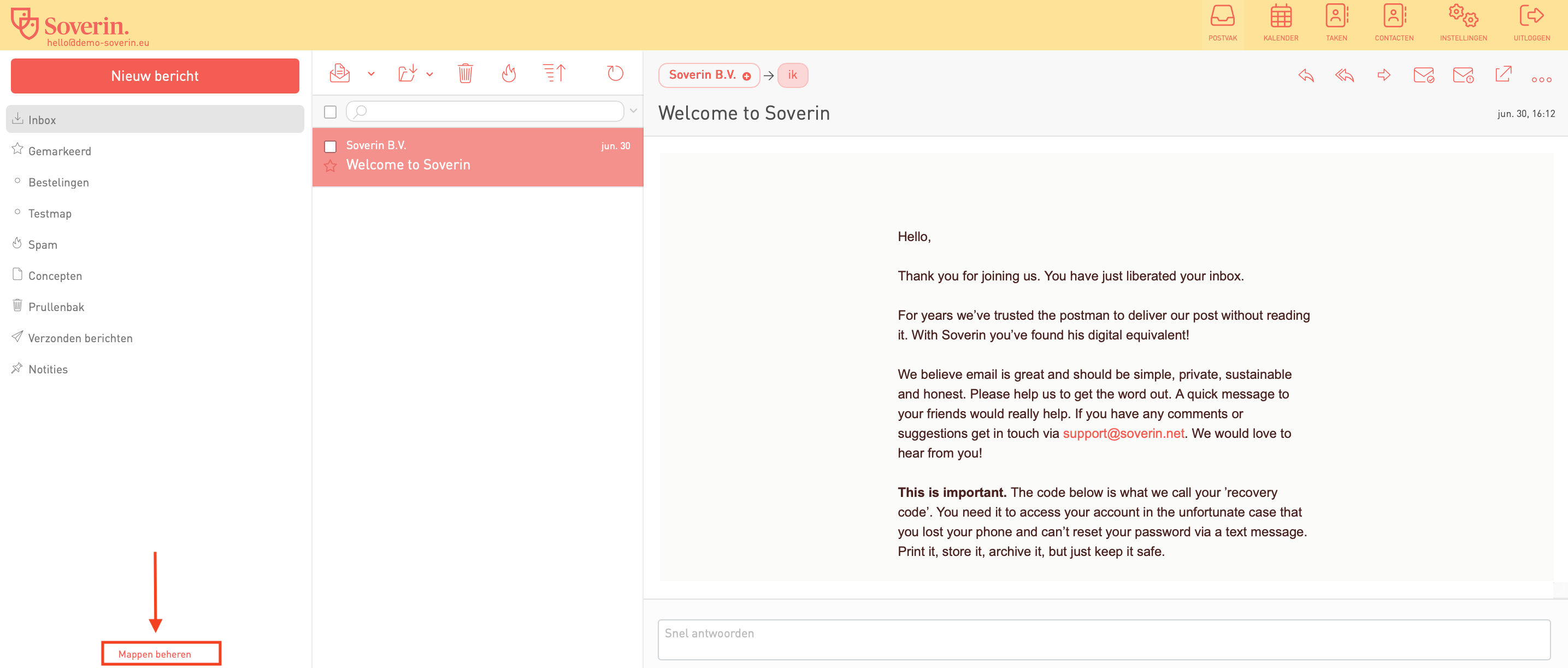Reply to message using single arrow icon
Screen dimensions: 1568x668
1306,75
